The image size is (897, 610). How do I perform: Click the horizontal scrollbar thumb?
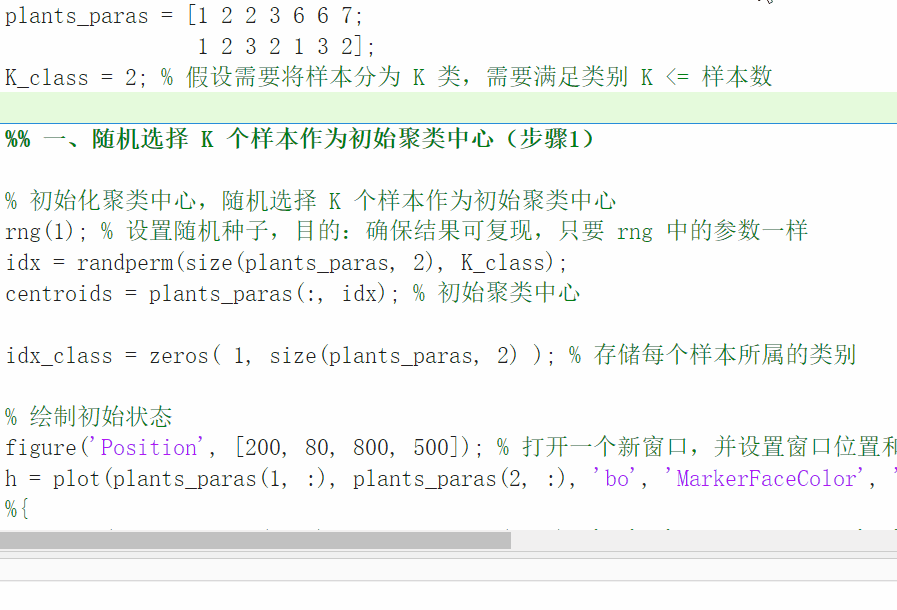(x=255, y=540)
